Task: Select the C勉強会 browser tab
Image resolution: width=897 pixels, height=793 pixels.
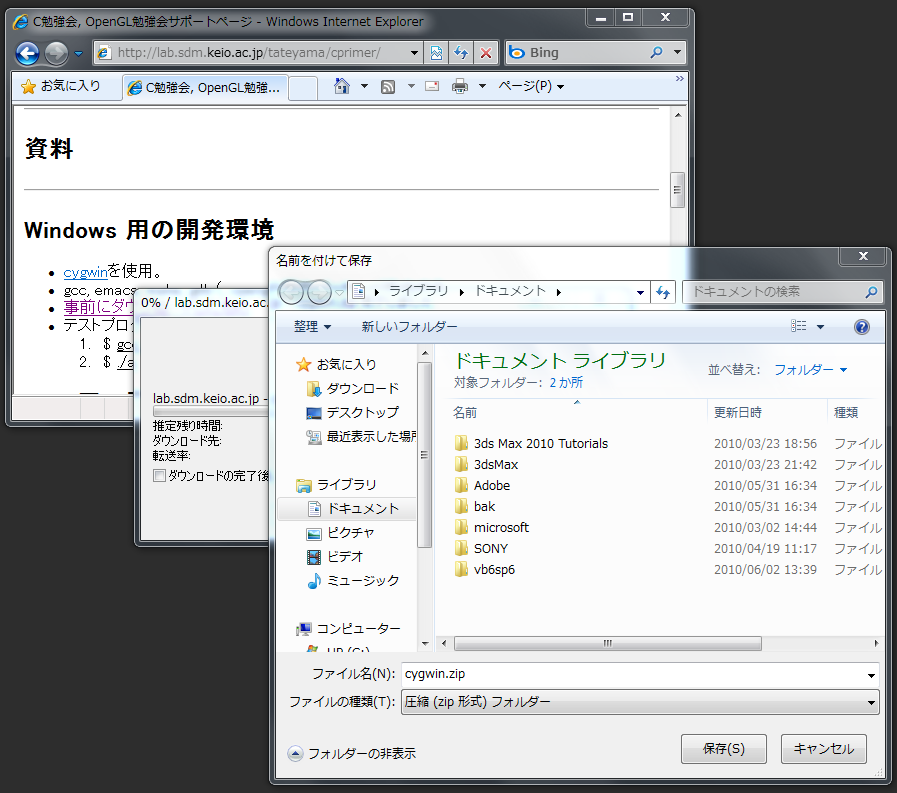Action: click(x=206, y=87)
